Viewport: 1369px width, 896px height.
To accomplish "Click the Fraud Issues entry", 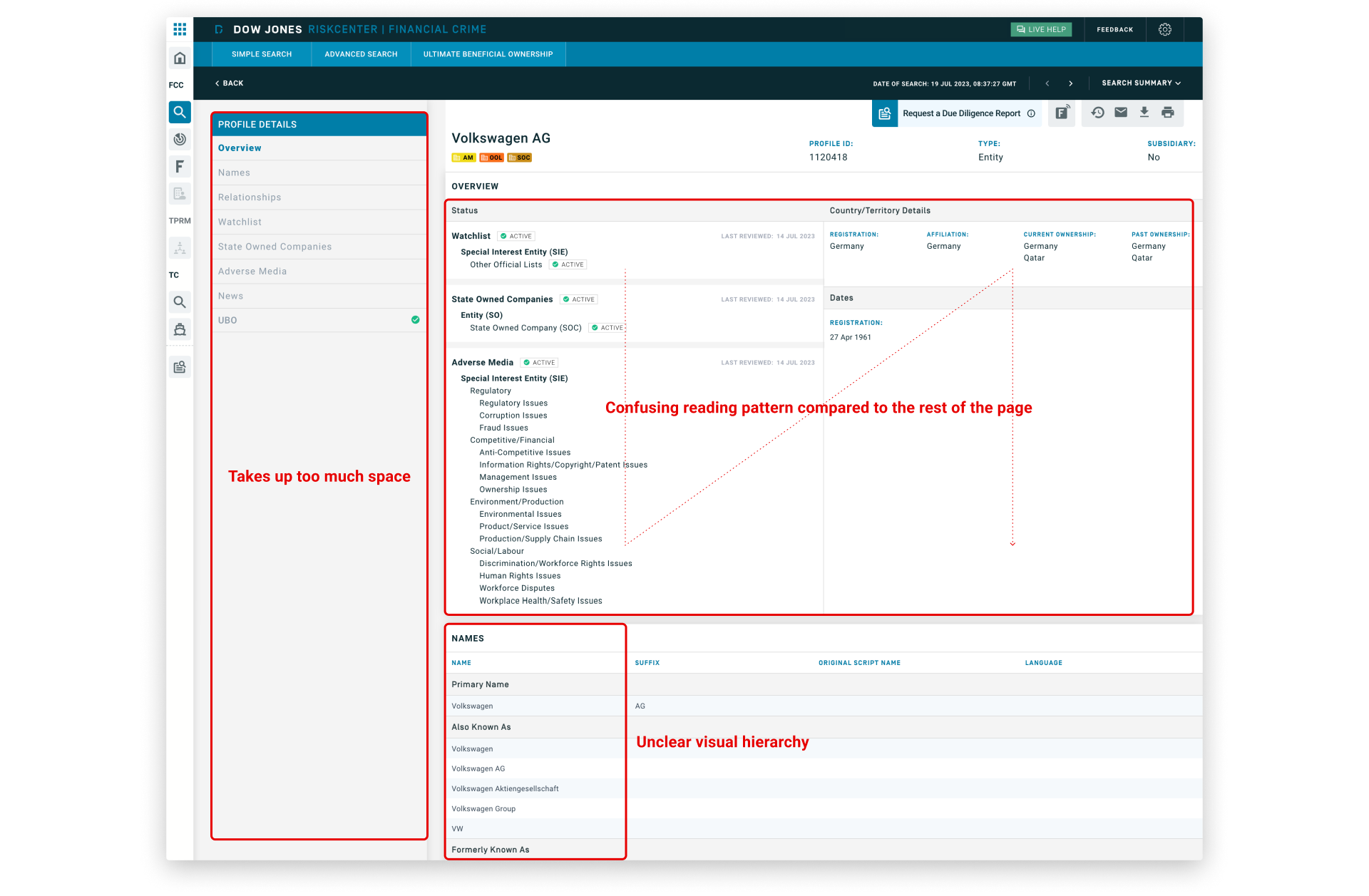I will click(x=503, y=428).
